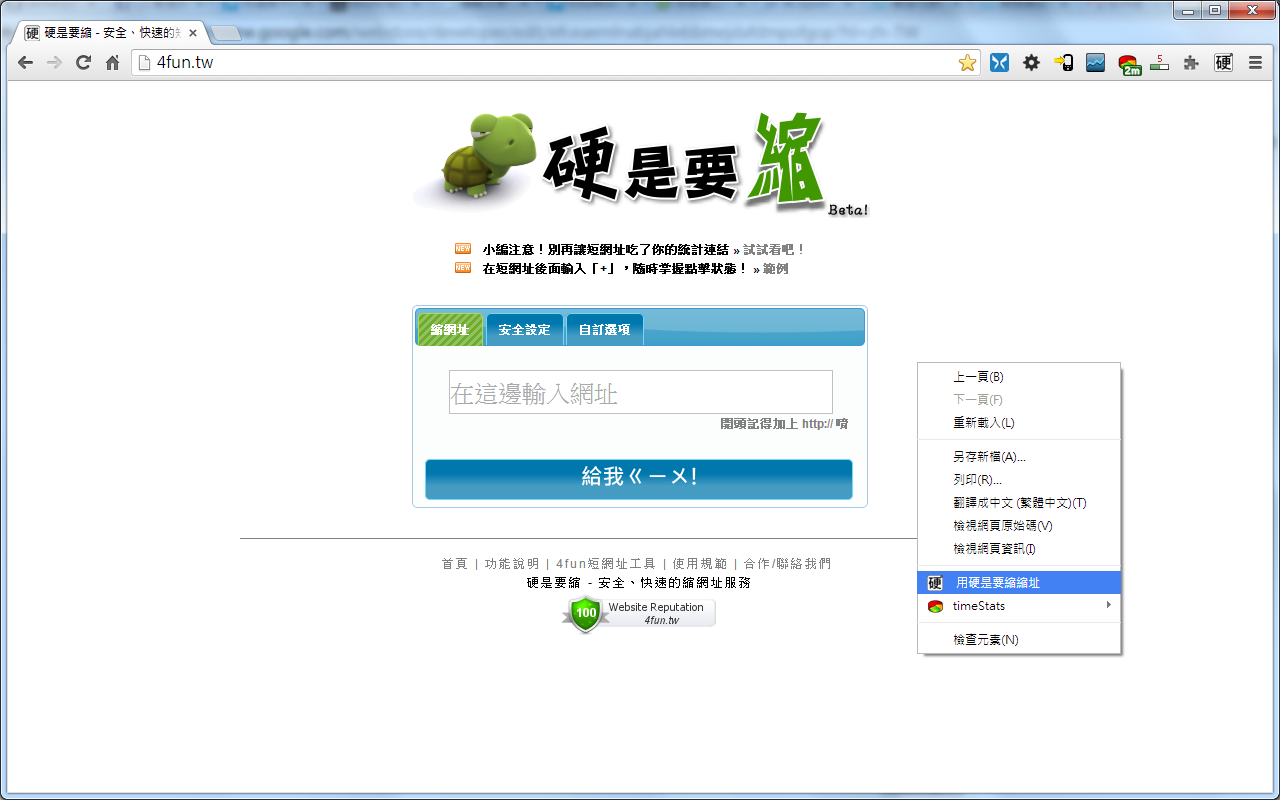Expand the timeStats submenu arrow

click(x=1108, y=605)
